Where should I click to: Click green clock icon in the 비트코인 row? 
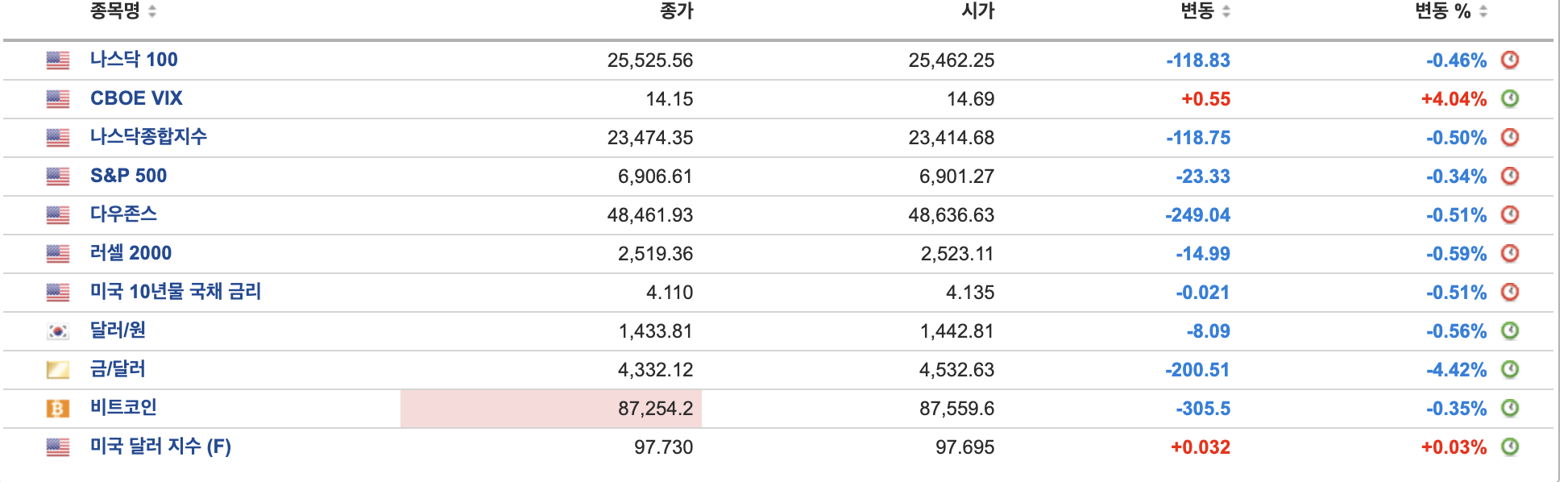coord(1510,408)
